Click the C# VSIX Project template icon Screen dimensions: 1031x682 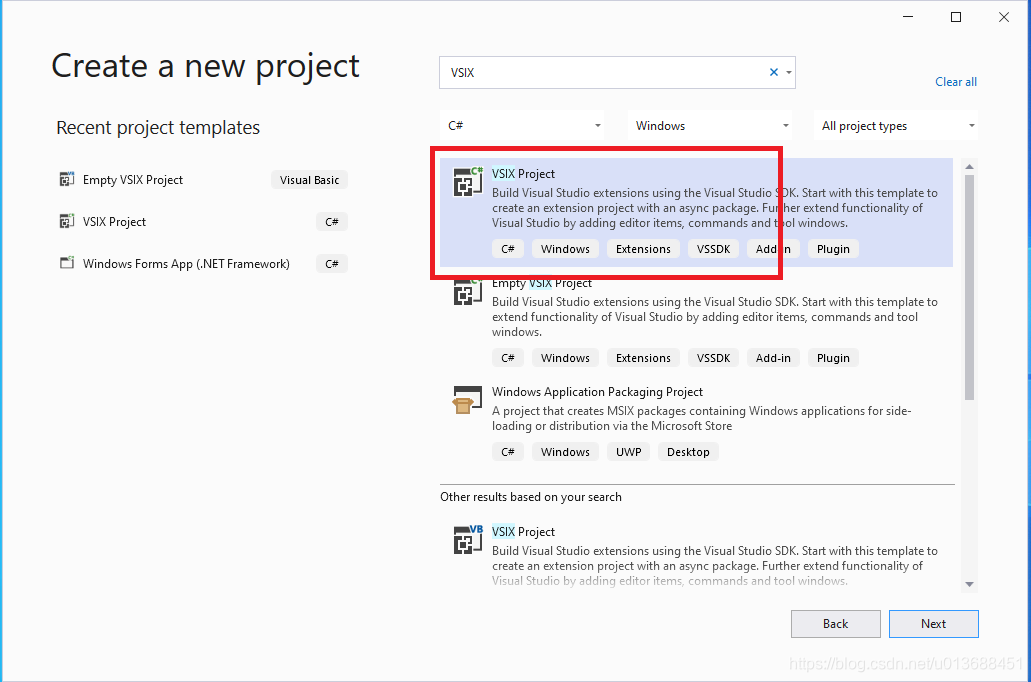[x=468, y=182]
